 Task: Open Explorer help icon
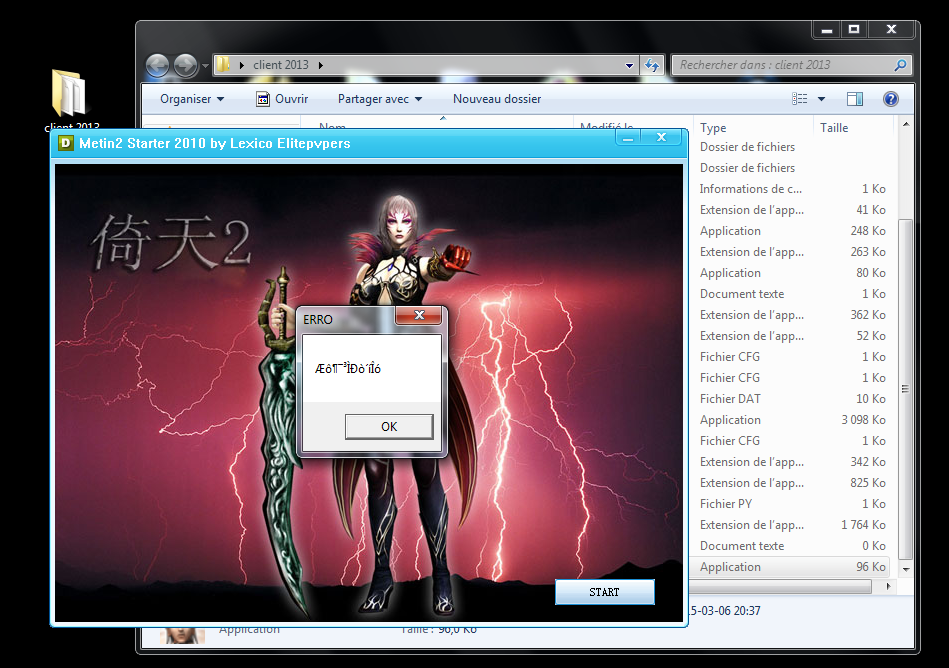click(x=890, y=99)
